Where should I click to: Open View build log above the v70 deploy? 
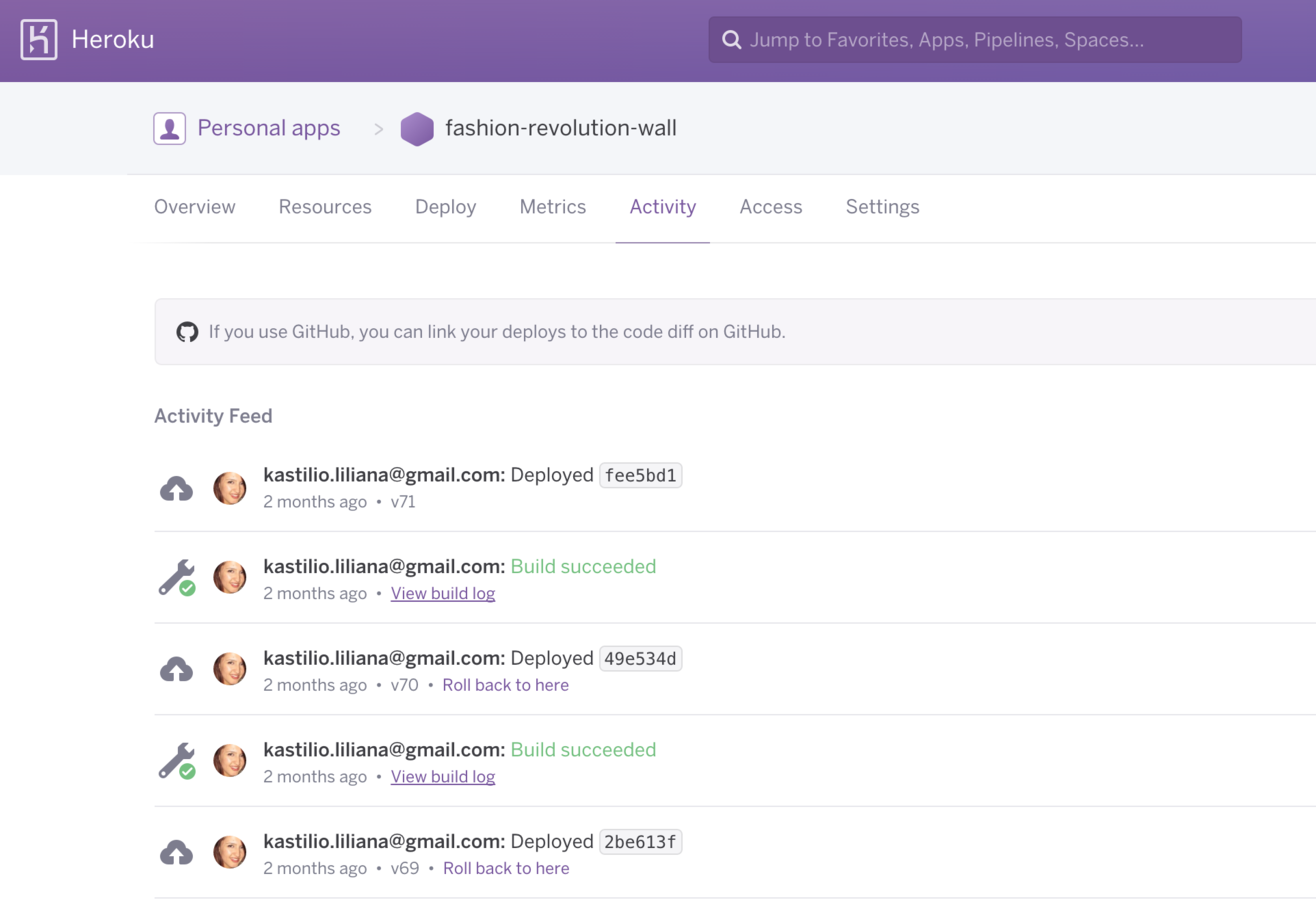point(443,593)
